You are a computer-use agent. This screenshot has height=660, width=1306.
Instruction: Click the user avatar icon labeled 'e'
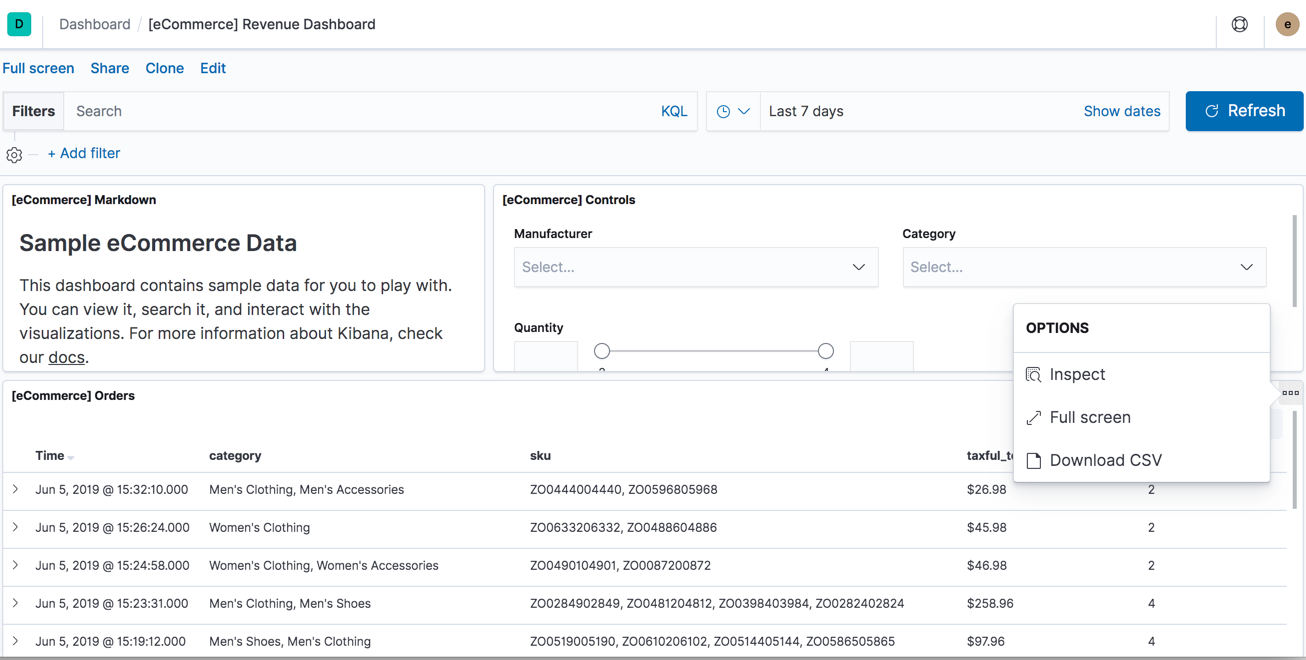1287,23
